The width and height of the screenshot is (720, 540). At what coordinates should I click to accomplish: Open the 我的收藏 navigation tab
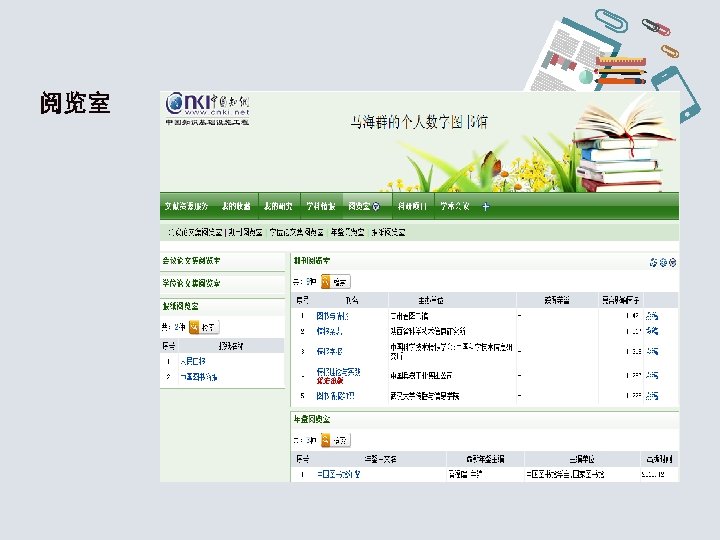[x=236, y=207]
